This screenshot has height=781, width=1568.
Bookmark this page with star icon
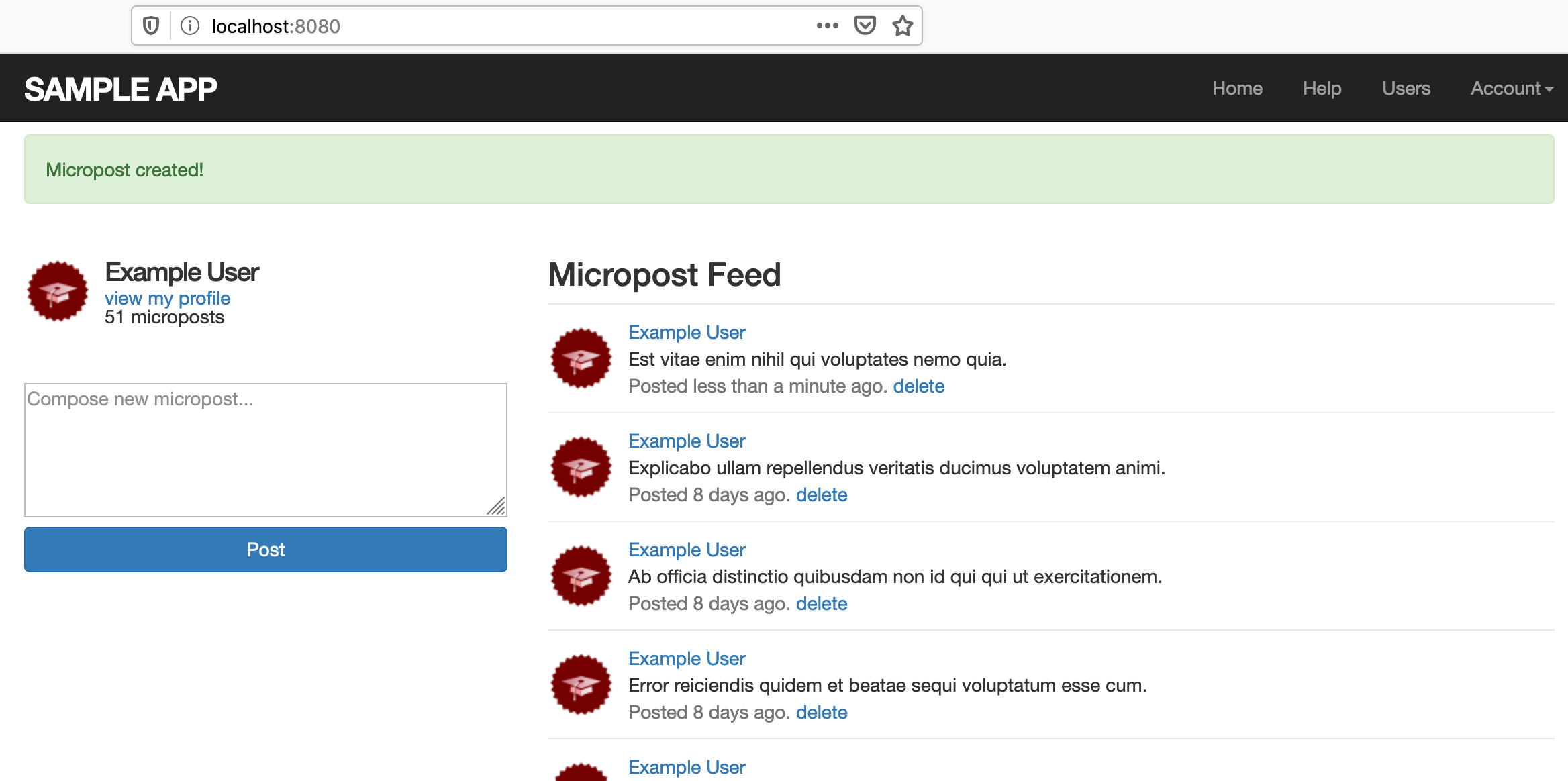coord(902,26)
